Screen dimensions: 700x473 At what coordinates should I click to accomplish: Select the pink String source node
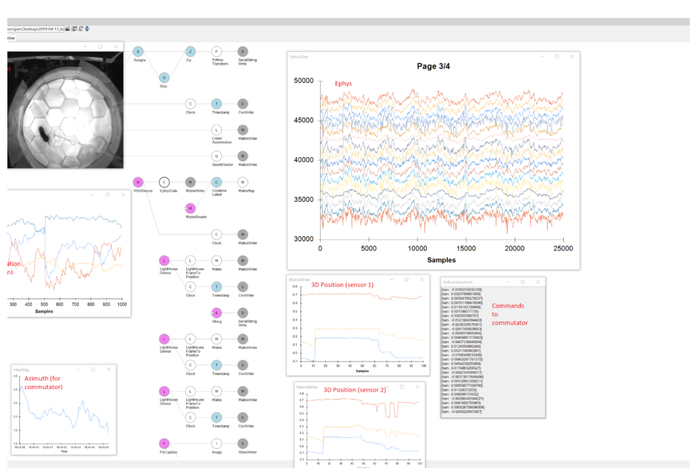click(x=217, y=313)
